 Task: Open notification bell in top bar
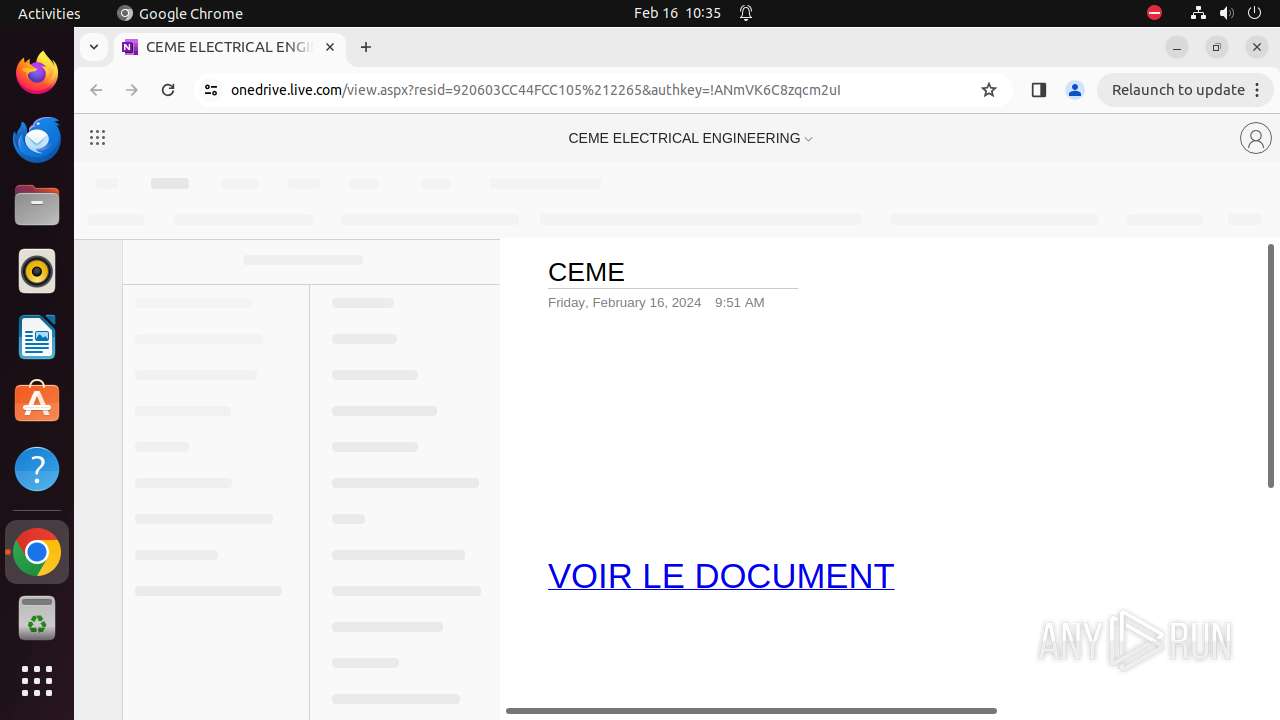(746, 13)
